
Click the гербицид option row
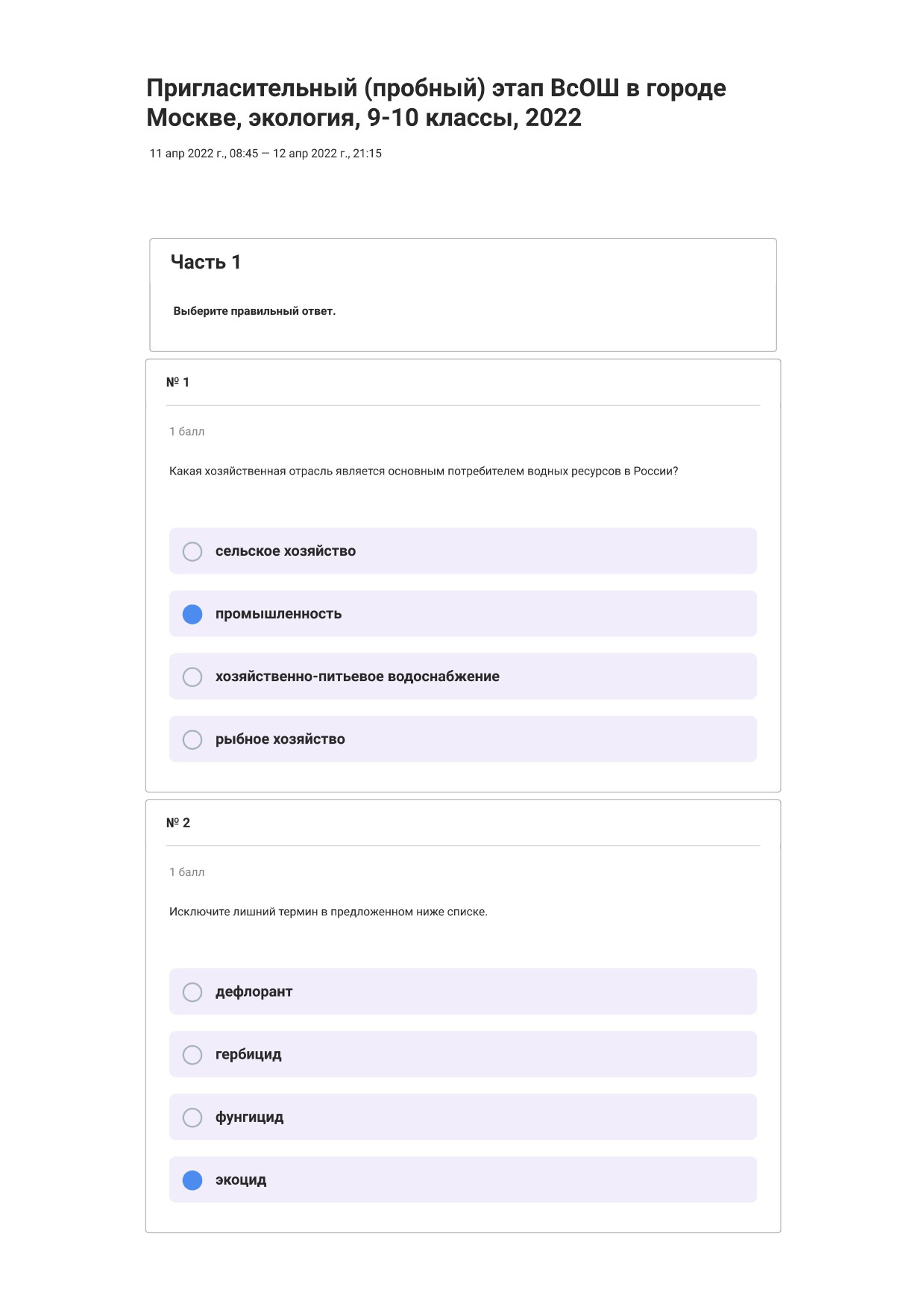463,1054
